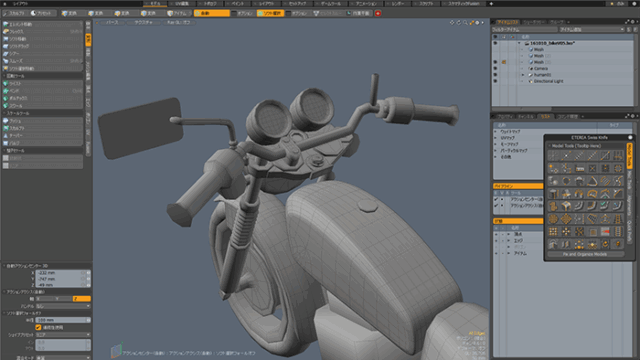The image size is (640, 360).
Task: Switch to the トポロジ layout tab
Action: point(209,4)
